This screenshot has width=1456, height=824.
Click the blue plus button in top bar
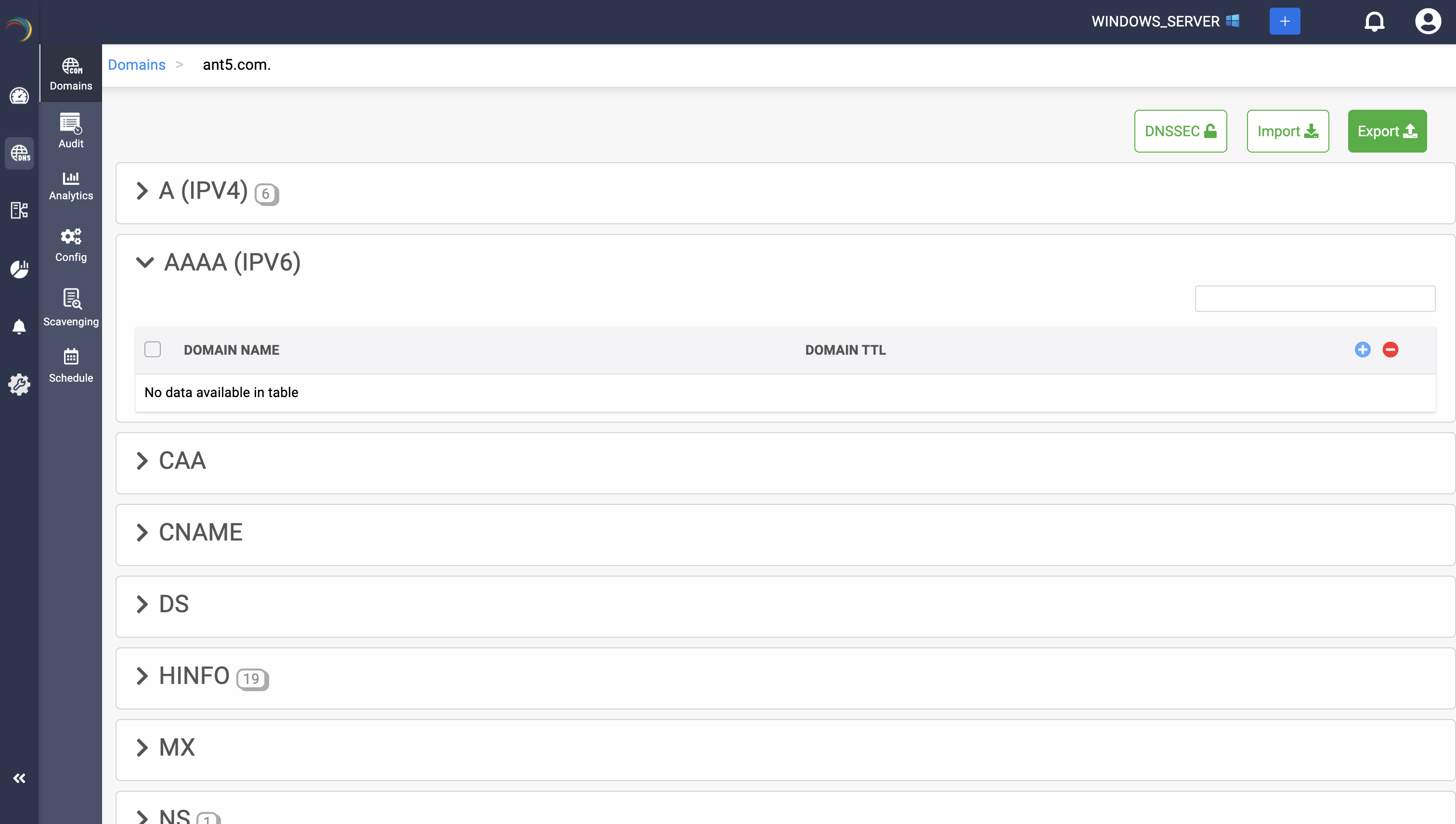(x=1285, y=22)
